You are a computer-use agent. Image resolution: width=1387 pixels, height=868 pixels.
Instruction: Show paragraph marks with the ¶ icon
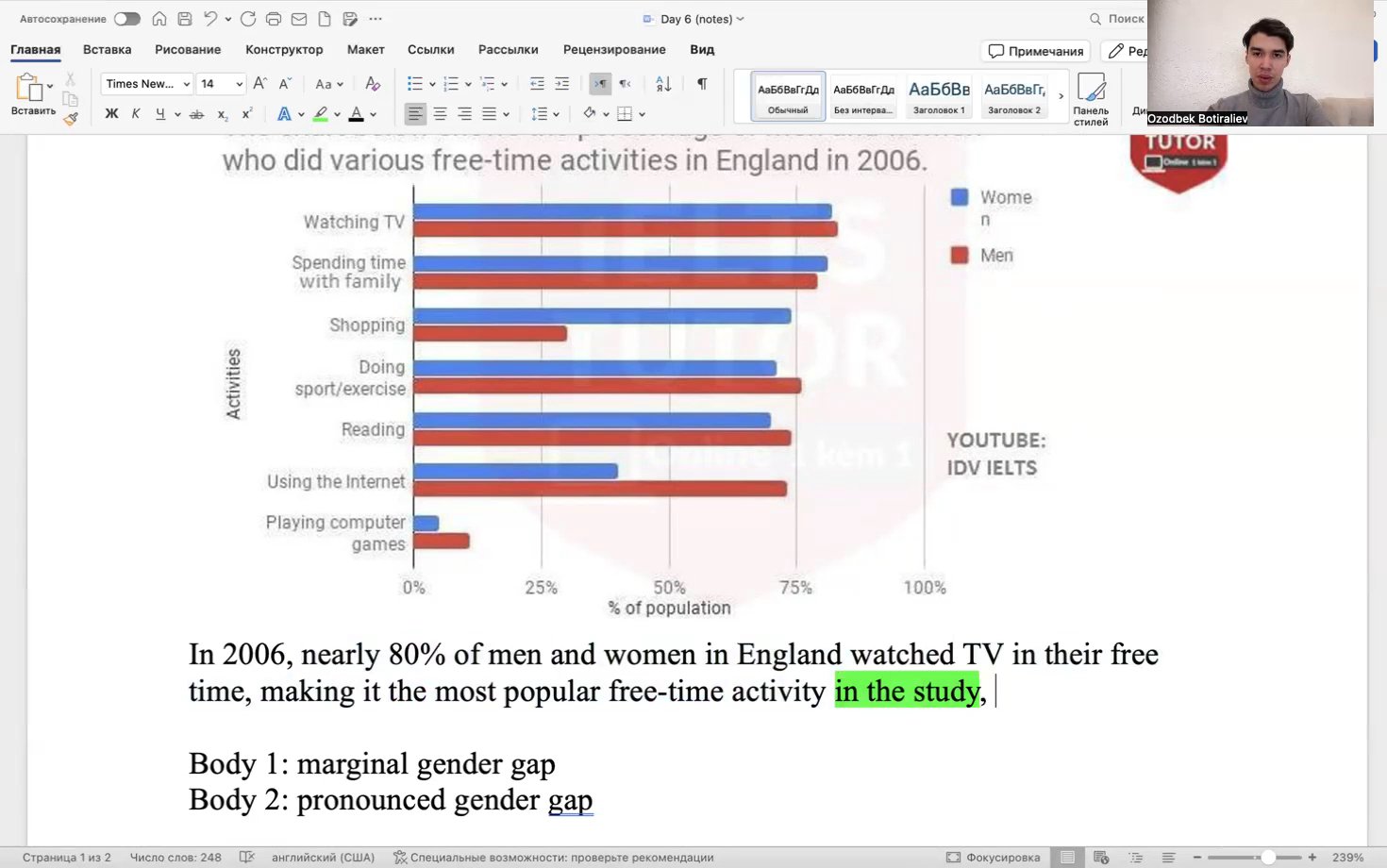click(x=701, y=84)
